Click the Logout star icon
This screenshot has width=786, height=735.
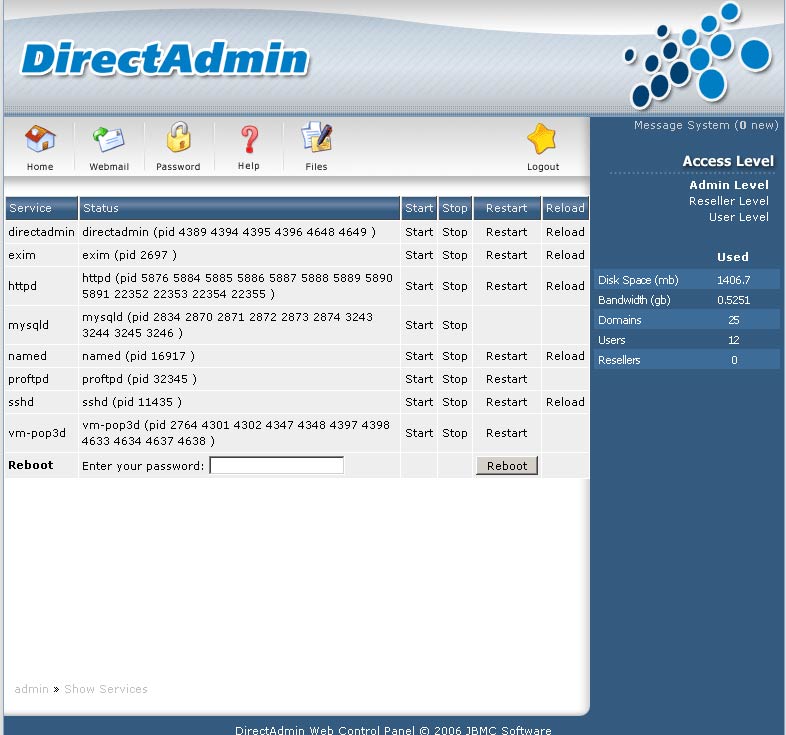point(543,139)
